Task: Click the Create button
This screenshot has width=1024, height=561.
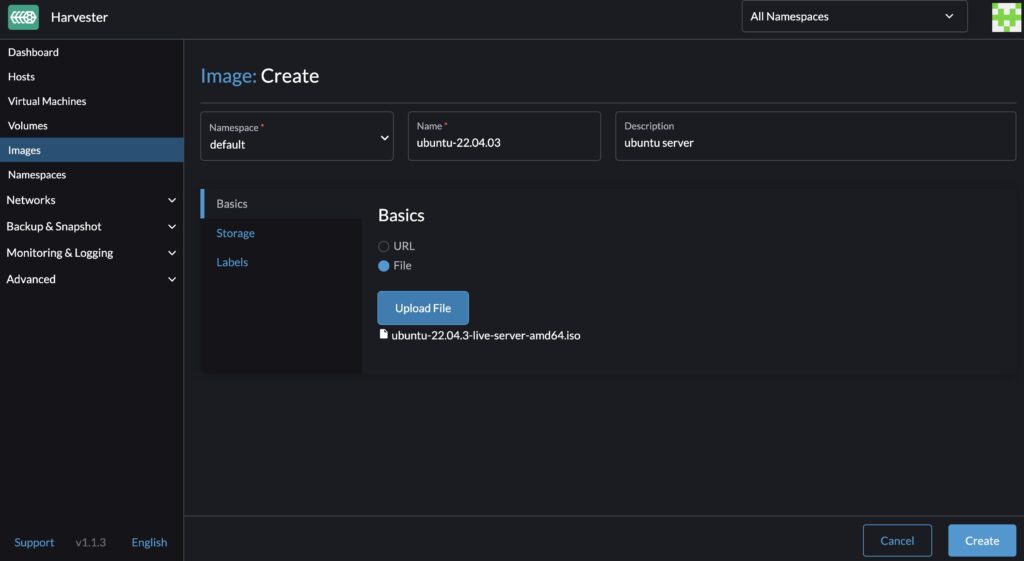Action: click(x=981, y=541)
